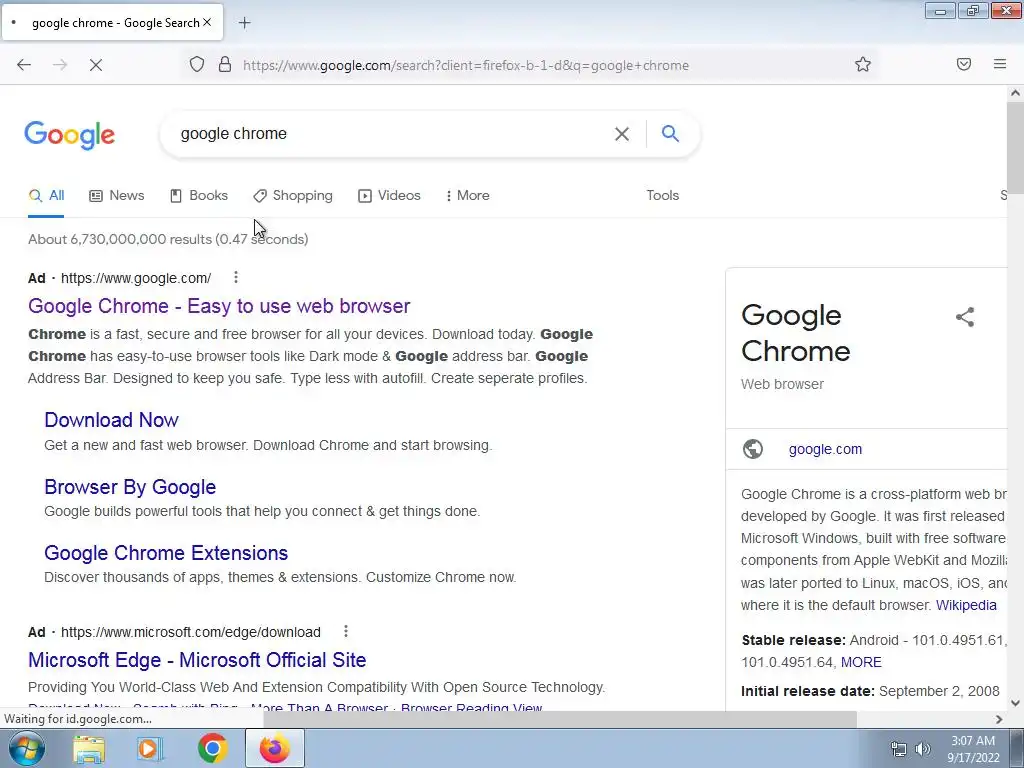
Task: Save page to Pocket icon
Action: (x=963, y=64)
